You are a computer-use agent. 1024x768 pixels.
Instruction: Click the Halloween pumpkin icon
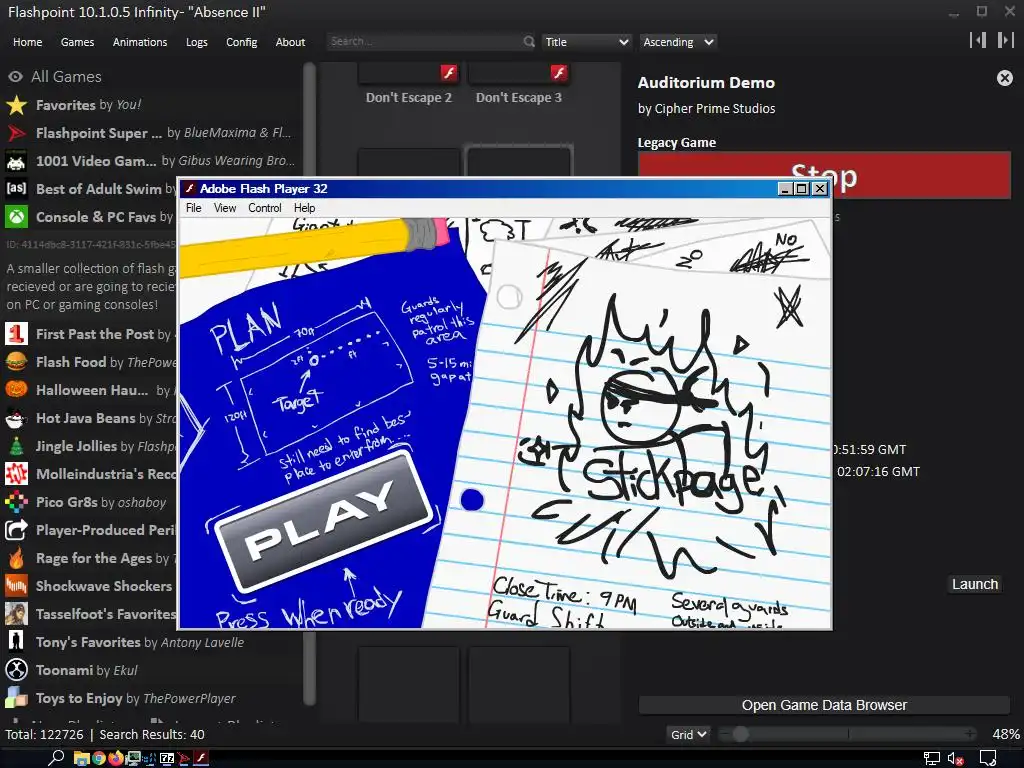[x=16, y=390]
